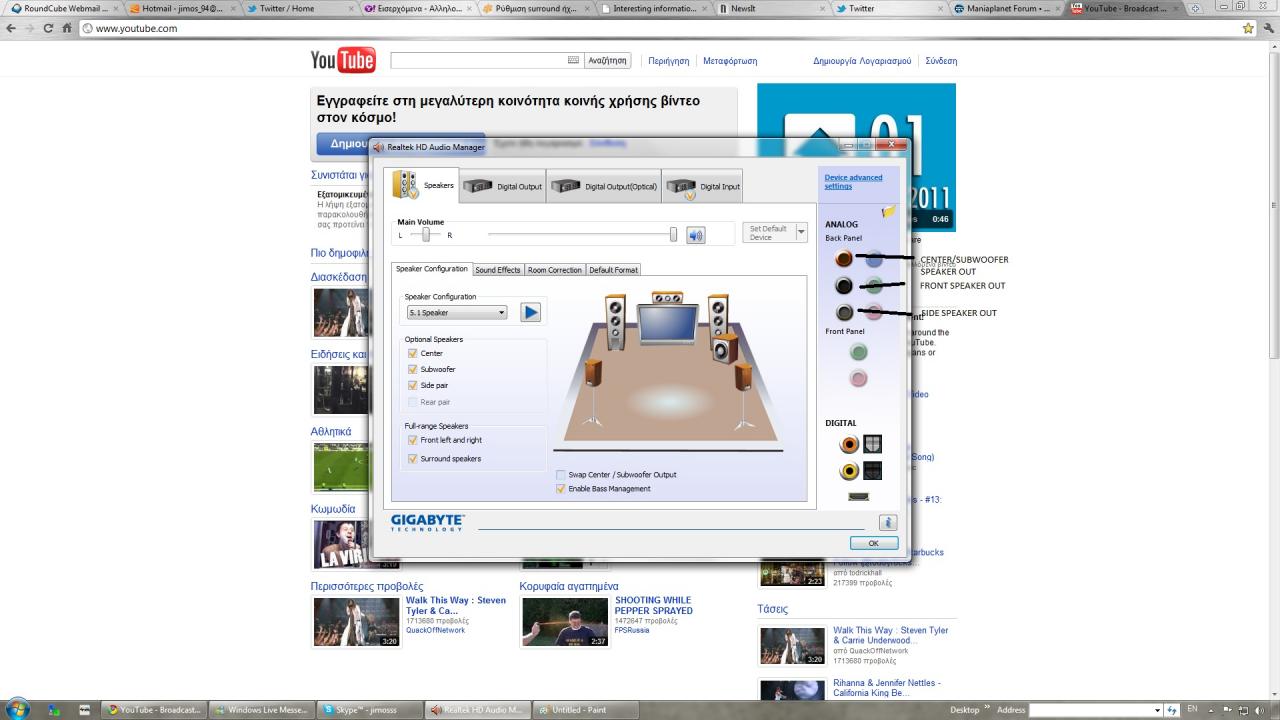1280x720 pixels.
Task: Open the 5.1 Speaker configuration dropdown
Action: 456,312
